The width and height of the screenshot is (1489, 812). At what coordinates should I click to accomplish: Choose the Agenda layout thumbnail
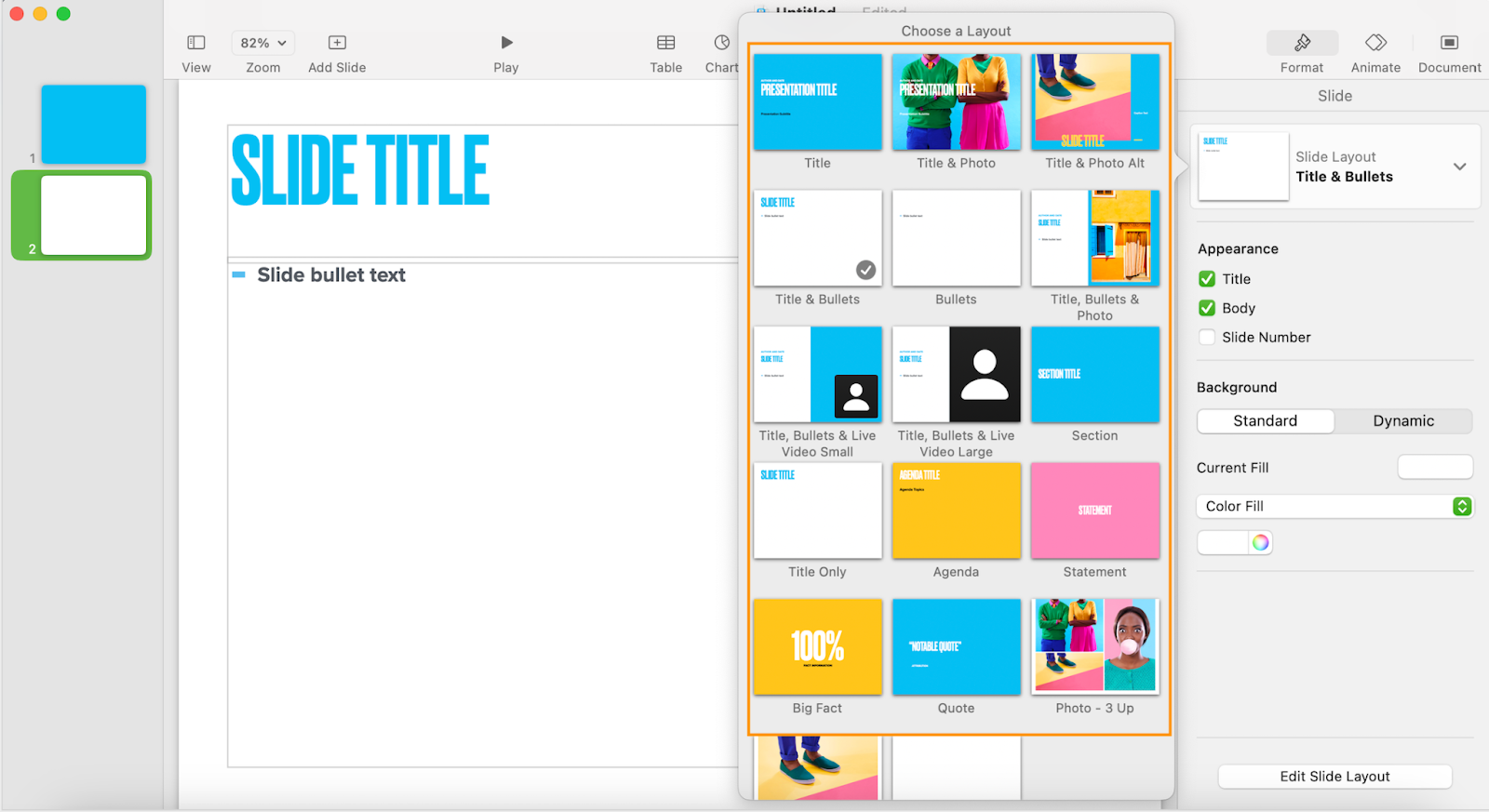(x=956, y=512)
